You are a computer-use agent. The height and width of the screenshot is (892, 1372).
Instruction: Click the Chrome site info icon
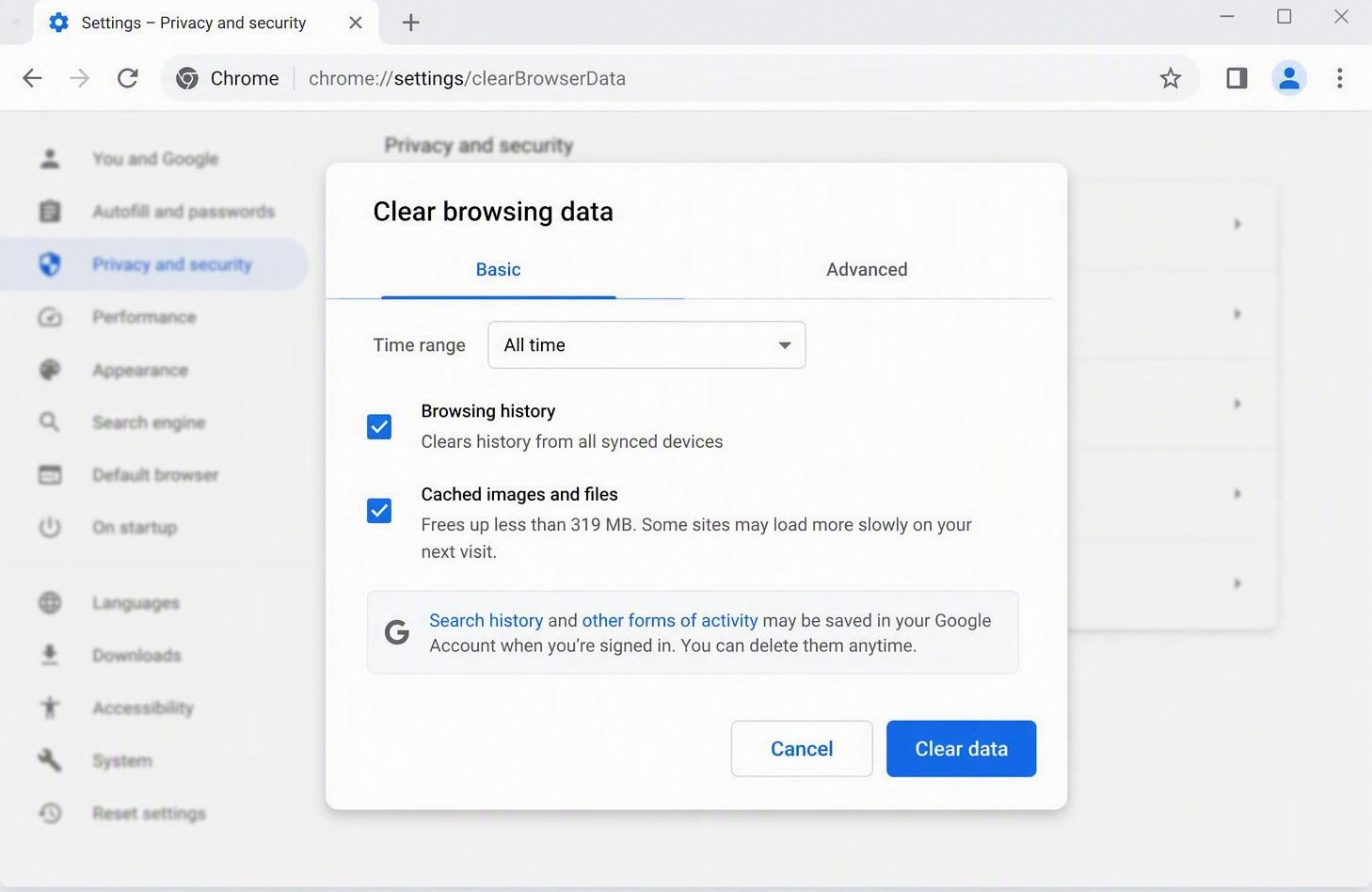click(x=187, y=78)
